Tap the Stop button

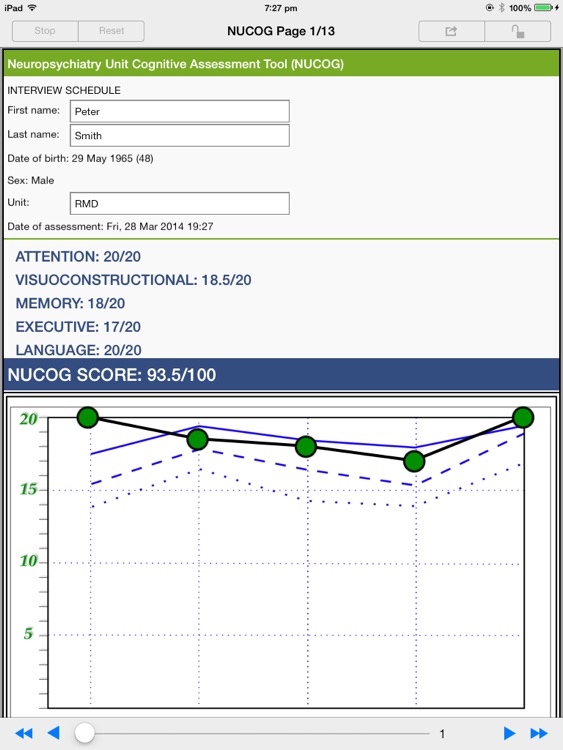[45, 31]
